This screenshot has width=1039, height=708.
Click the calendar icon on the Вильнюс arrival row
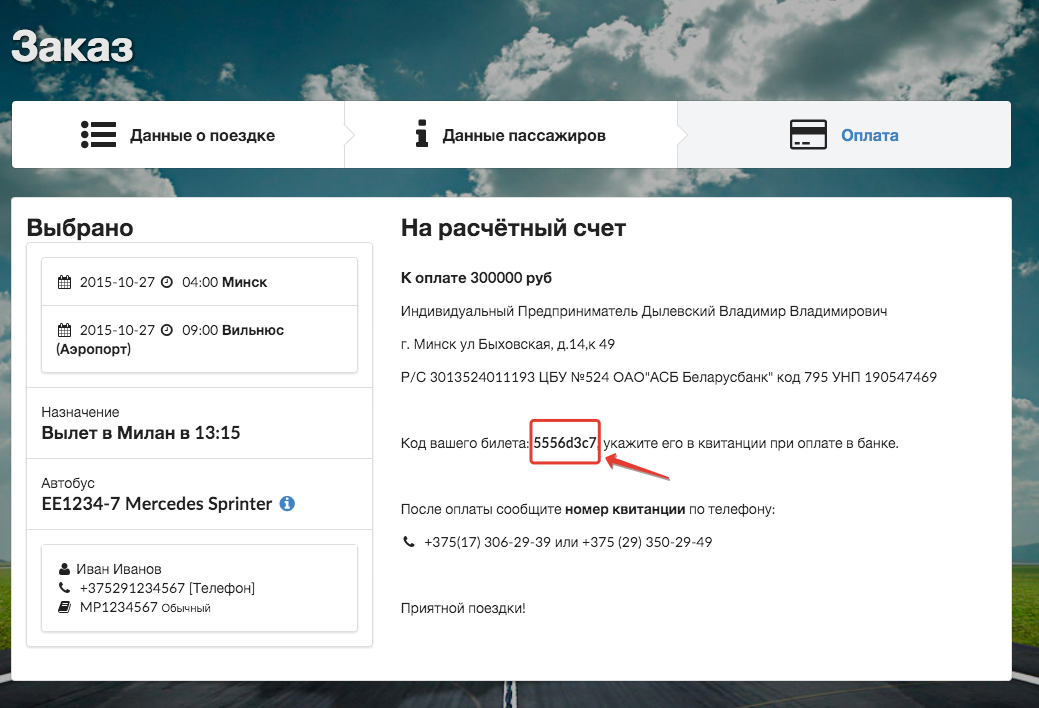pos(64,329)
